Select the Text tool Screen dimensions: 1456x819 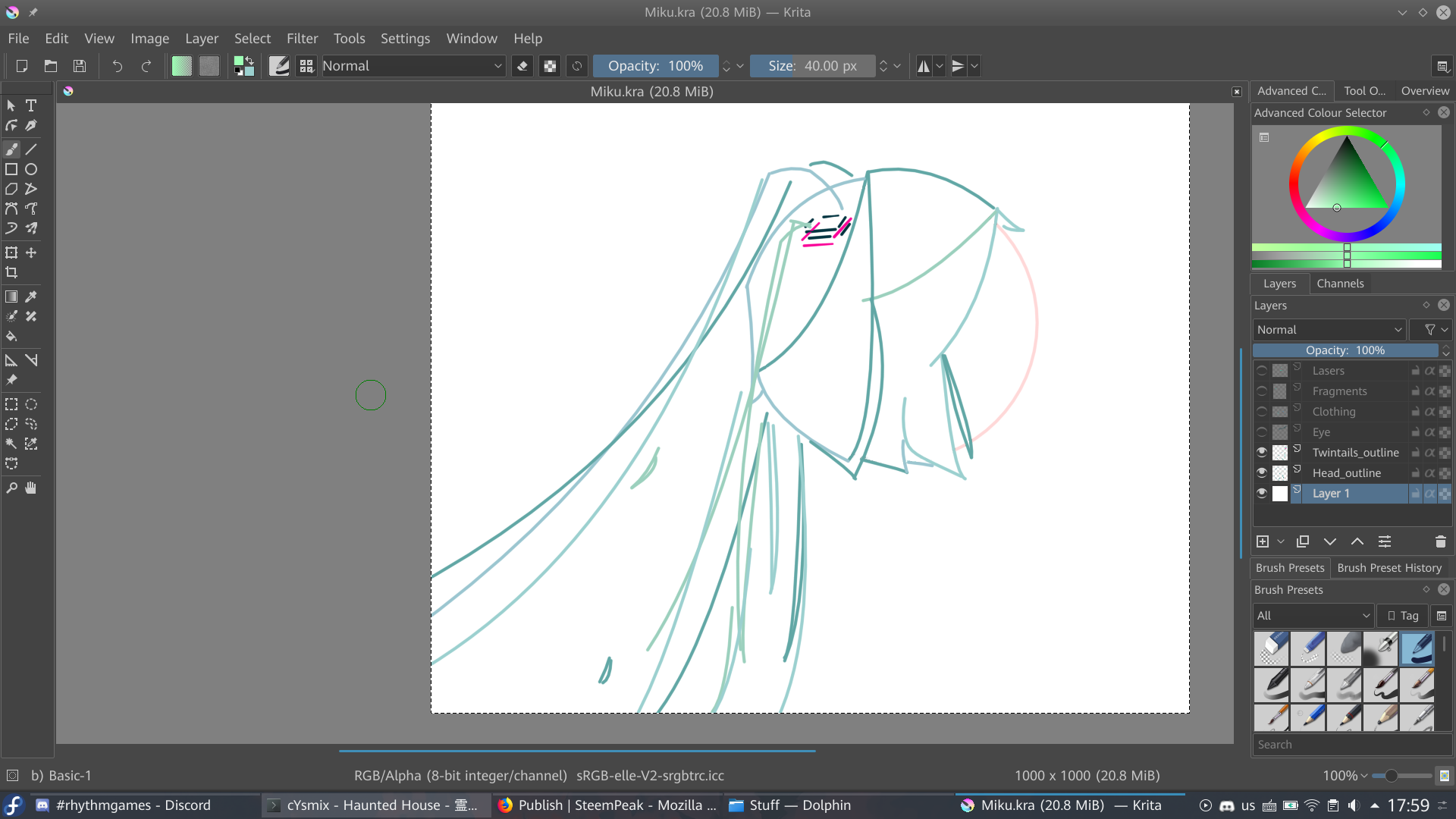[x=31, y=105]
